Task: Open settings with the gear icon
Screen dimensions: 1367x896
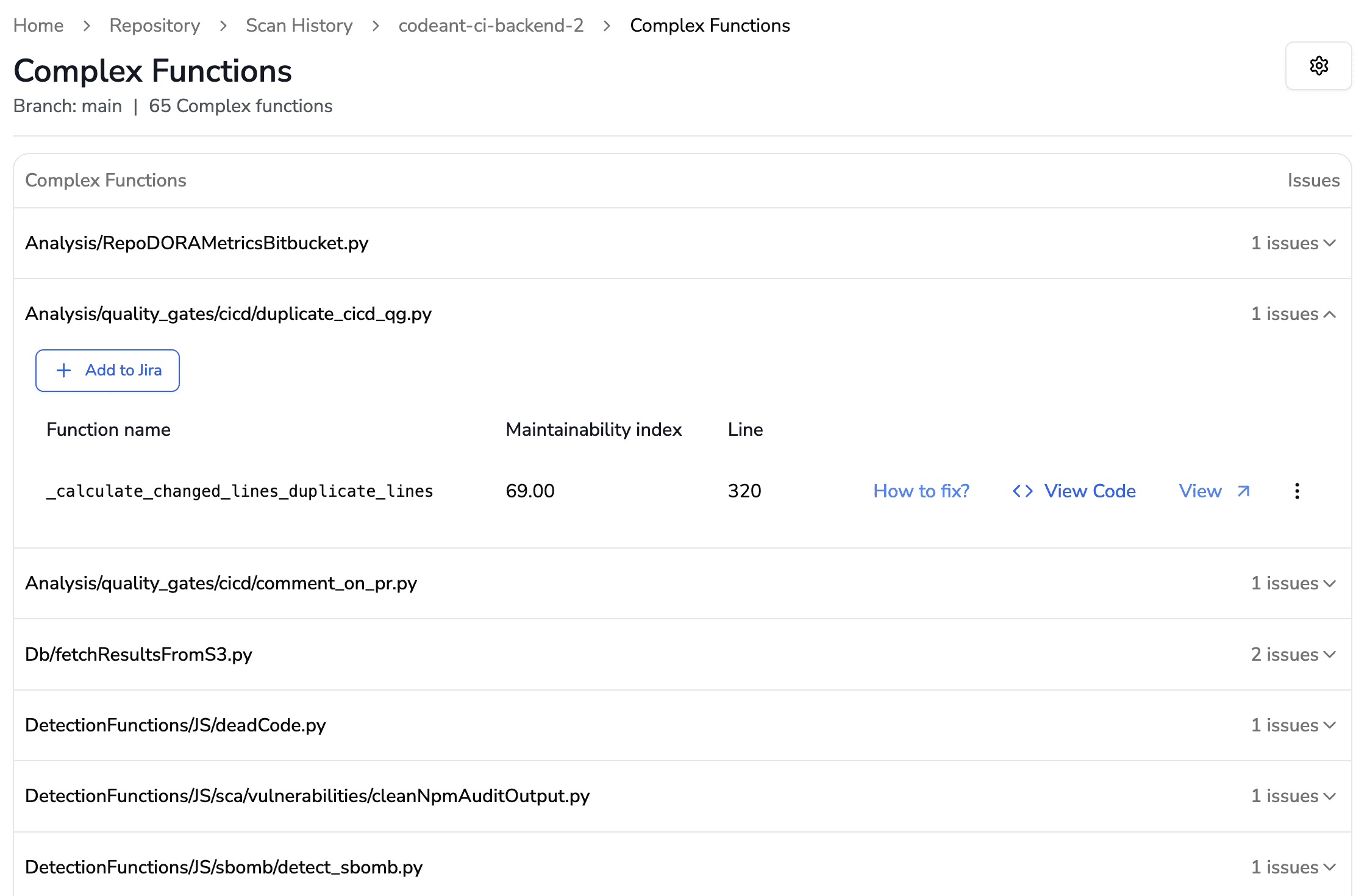Action: (1318, 66)
